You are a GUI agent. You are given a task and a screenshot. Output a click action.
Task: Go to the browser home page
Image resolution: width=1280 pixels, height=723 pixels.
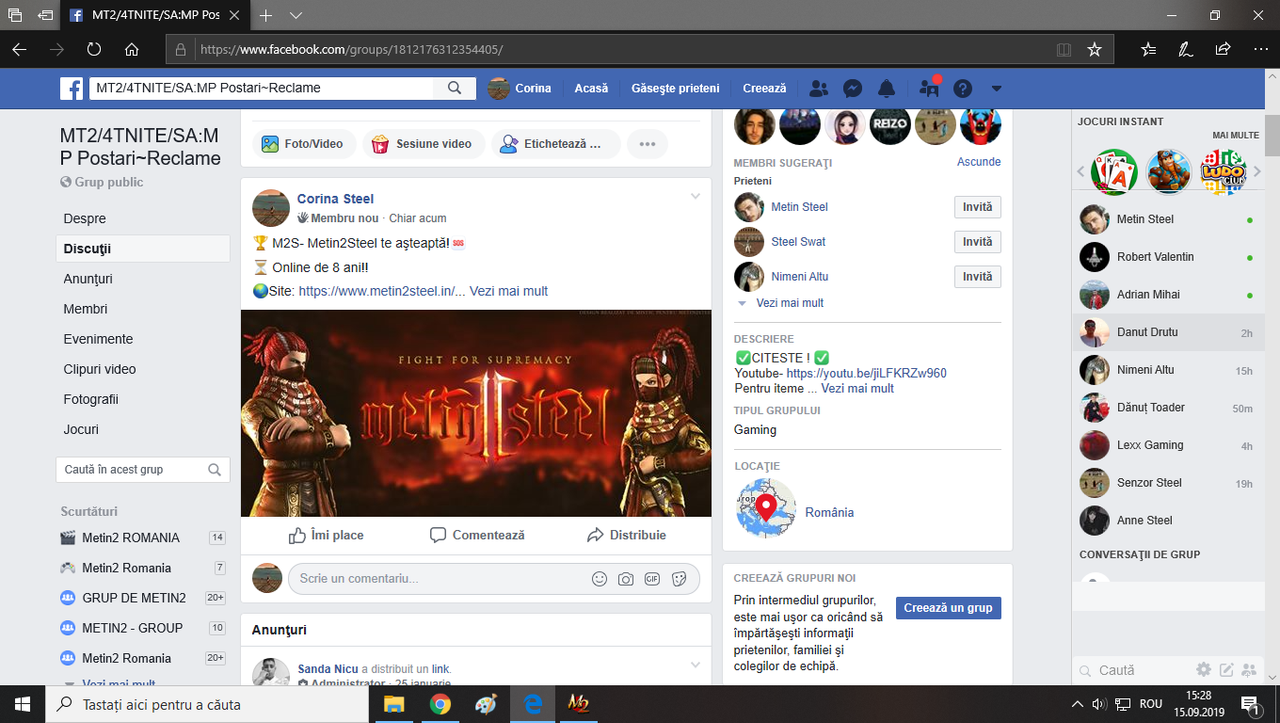pos(131,49)
